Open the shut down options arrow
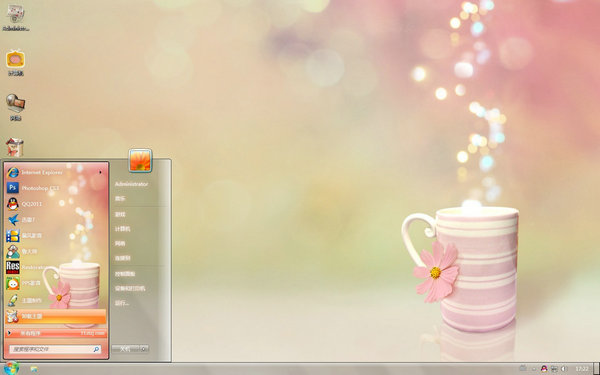600x375 pixels. tap(144, 349)
